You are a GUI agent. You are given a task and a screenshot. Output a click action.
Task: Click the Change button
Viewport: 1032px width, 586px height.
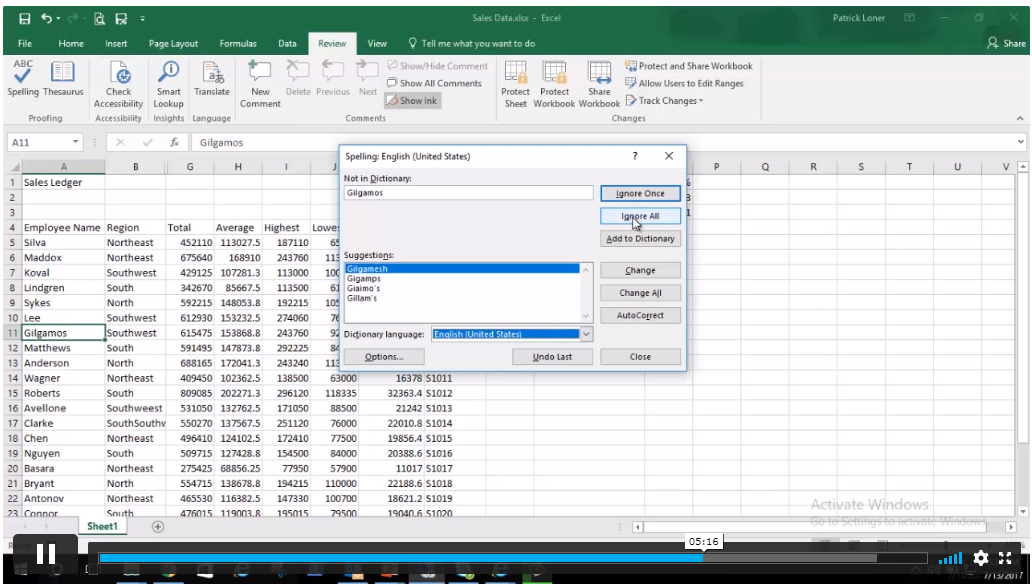coord(640,271)
